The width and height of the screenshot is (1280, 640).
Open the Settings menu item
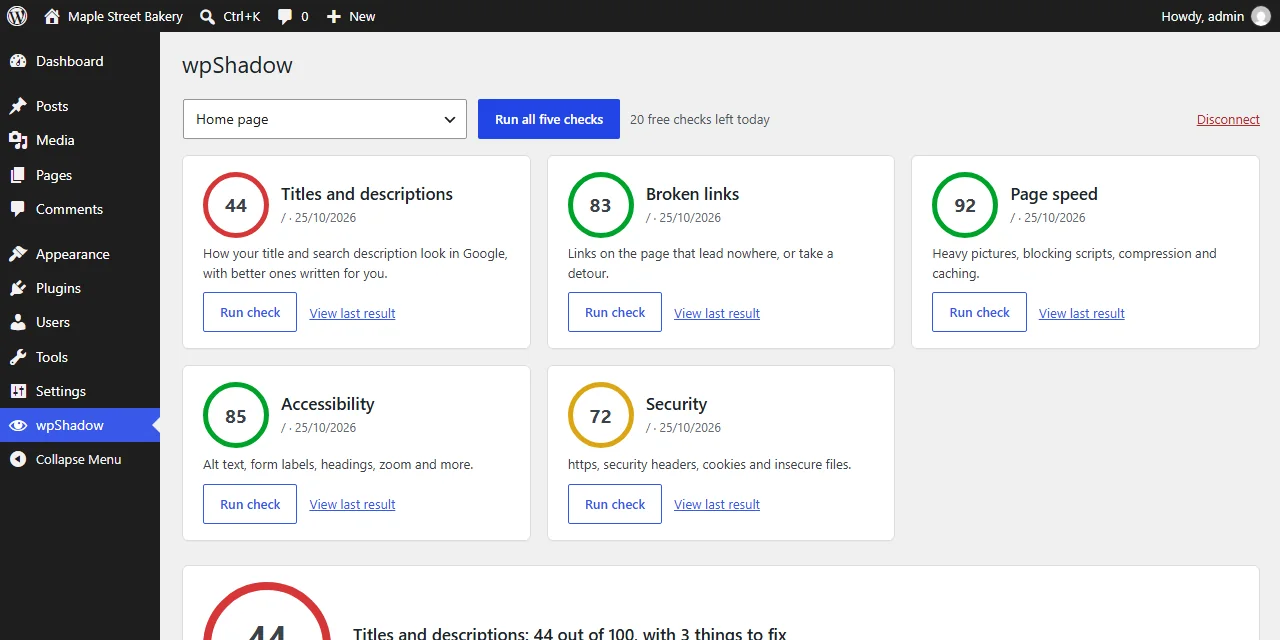80,391
